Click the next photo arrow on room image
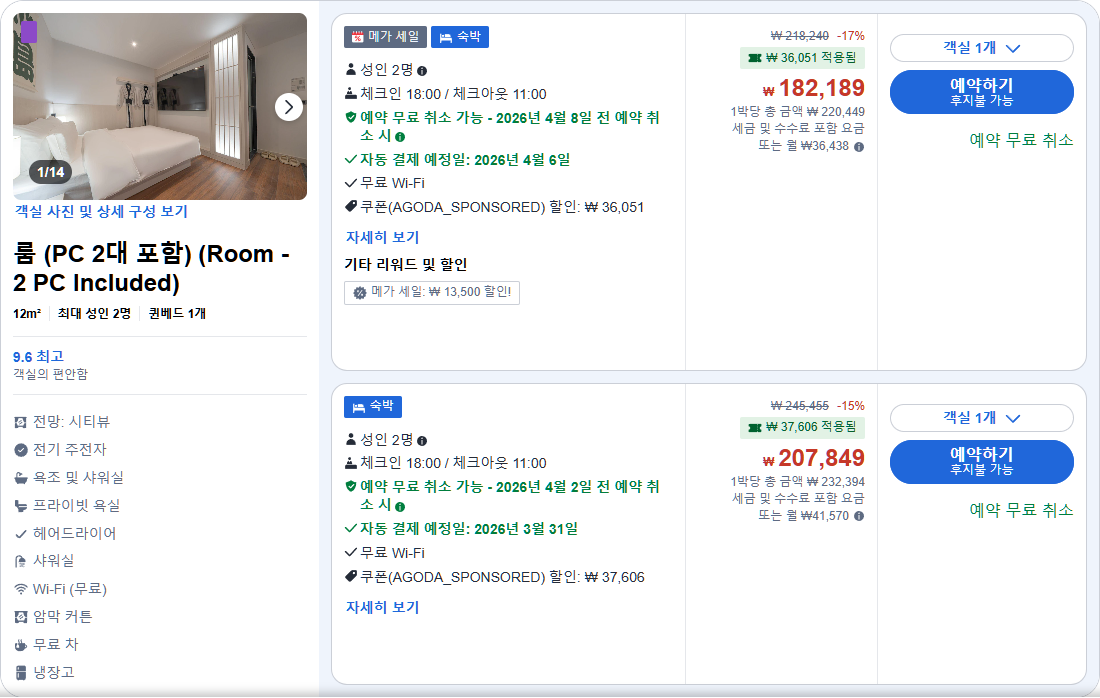This screenshot has width=1100, height=698. click(x=289, y=106)
